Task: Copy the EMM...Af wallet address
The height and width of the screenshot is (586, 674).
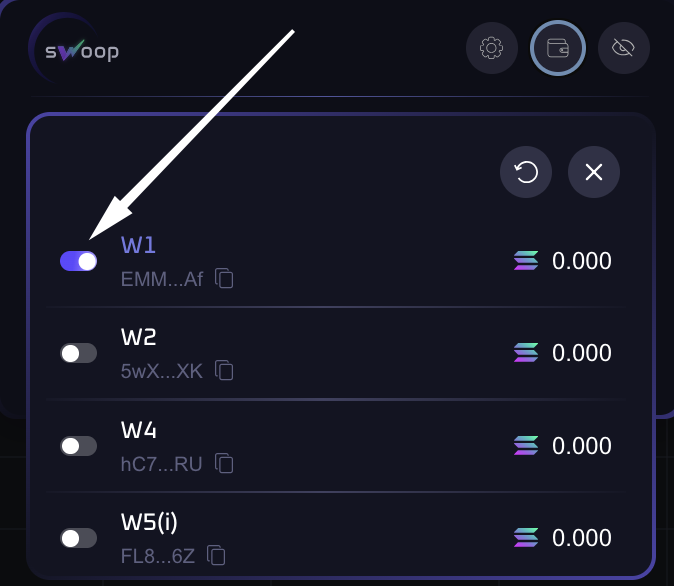Action: click(x=226, y=279)
